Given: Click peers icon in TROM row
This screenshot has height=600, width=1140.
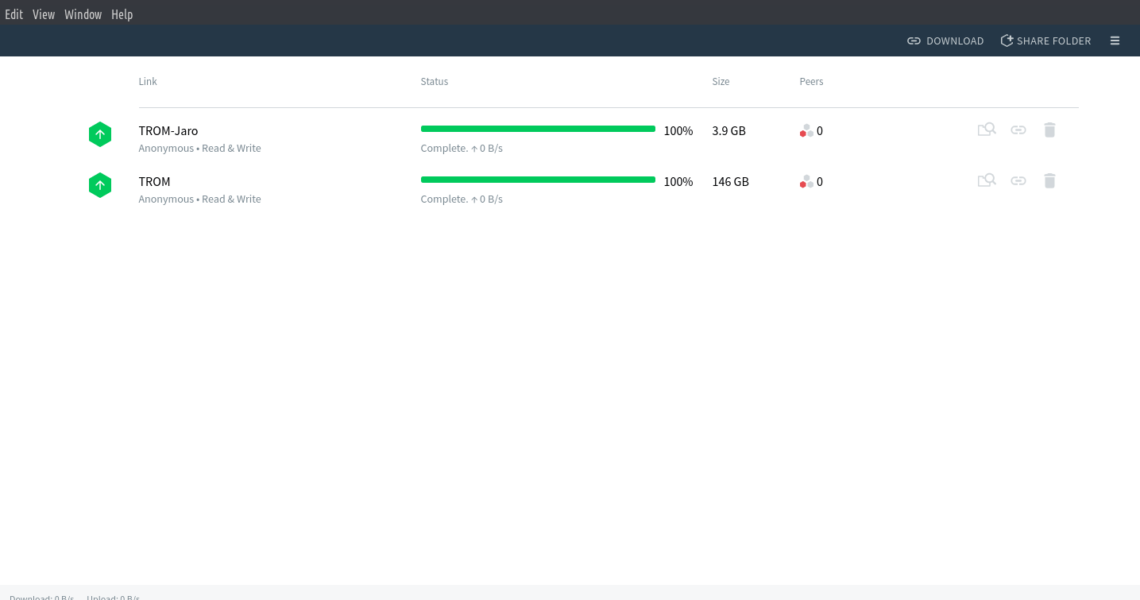Looking at the screenshot, I should click(x=806, y=182).
